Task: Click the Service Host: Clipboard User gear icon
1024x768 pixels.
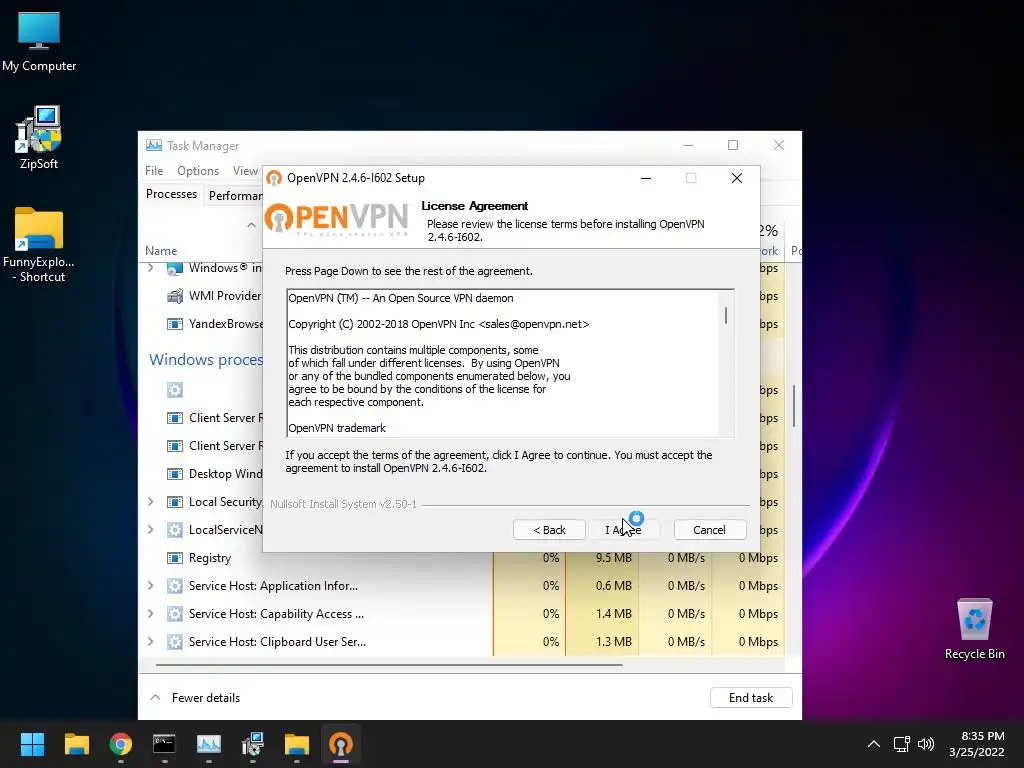Action: [x=174, y=642]
